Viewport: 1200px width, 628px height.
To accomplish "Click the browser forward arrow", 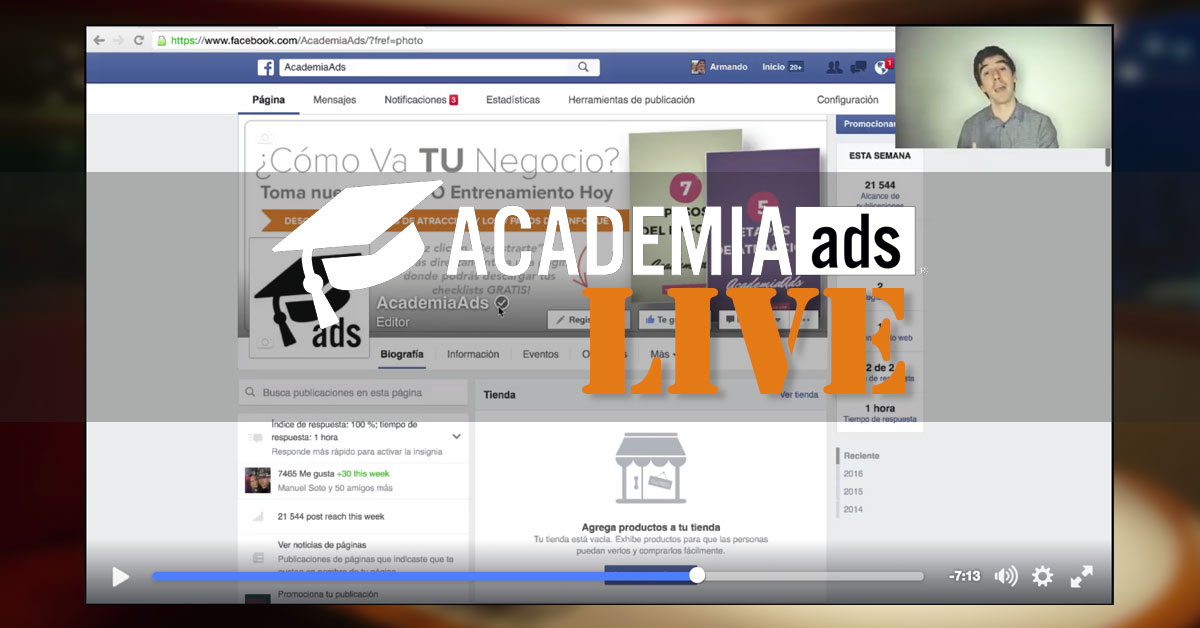I will tap(118, 40).
